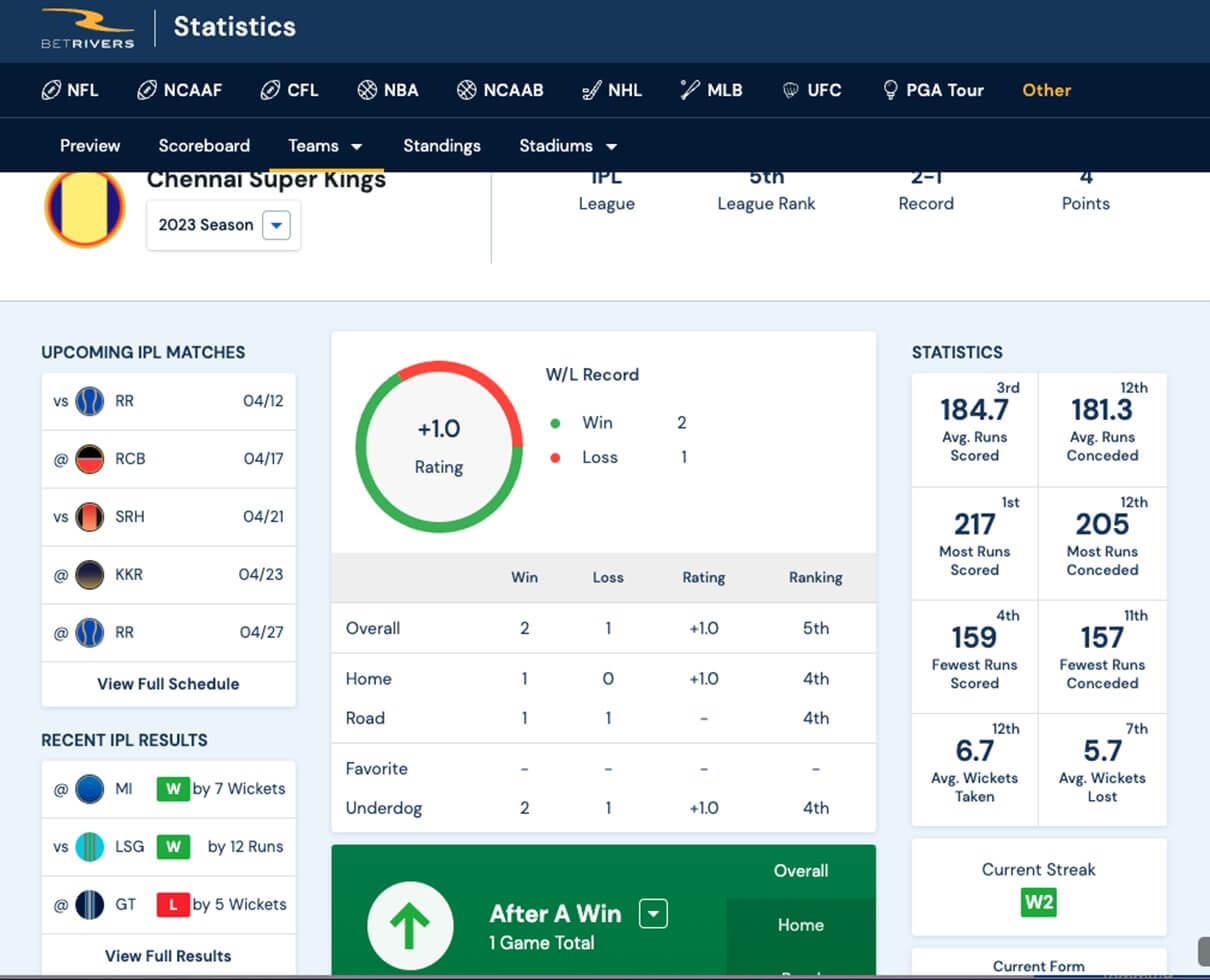The width and height of the screenshot is (1210, 980).
Task: Click the Chennai Super Kings team logo
Action: point(84,209)
